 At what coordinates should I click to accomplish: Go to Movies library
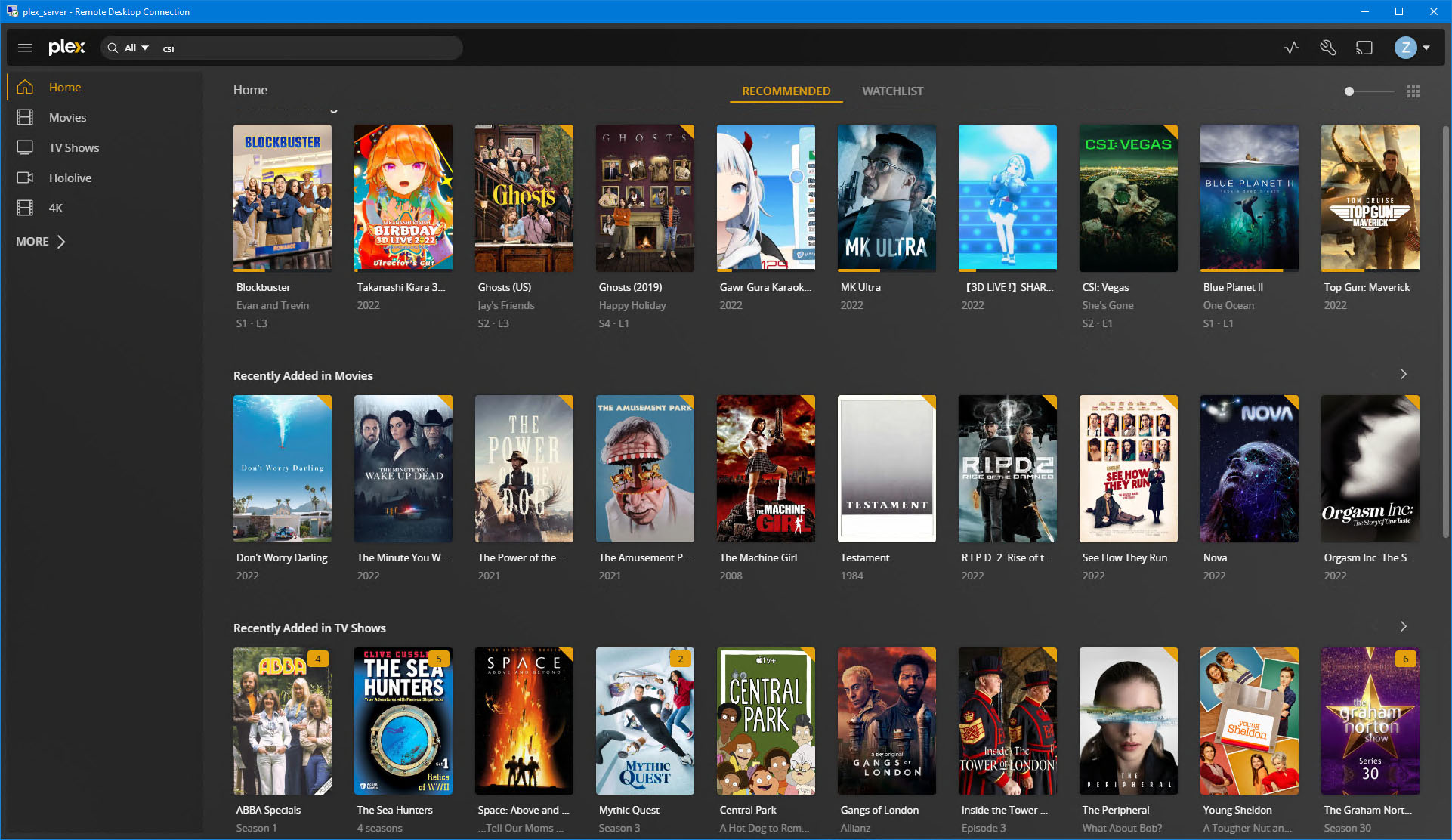tap(67, 117)
